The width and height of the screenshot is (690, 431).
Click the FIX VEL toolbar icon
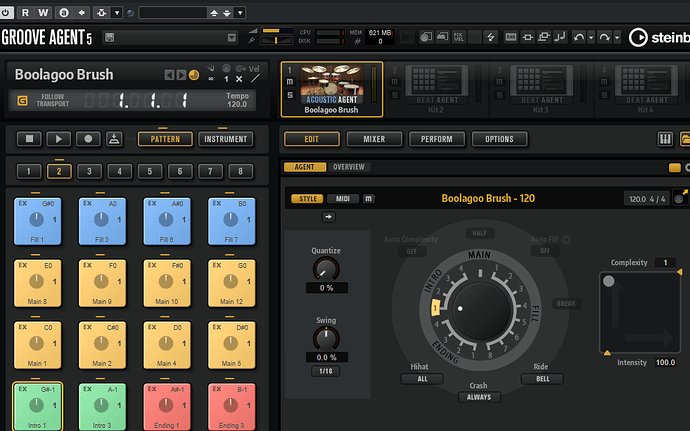click(459, 37)
